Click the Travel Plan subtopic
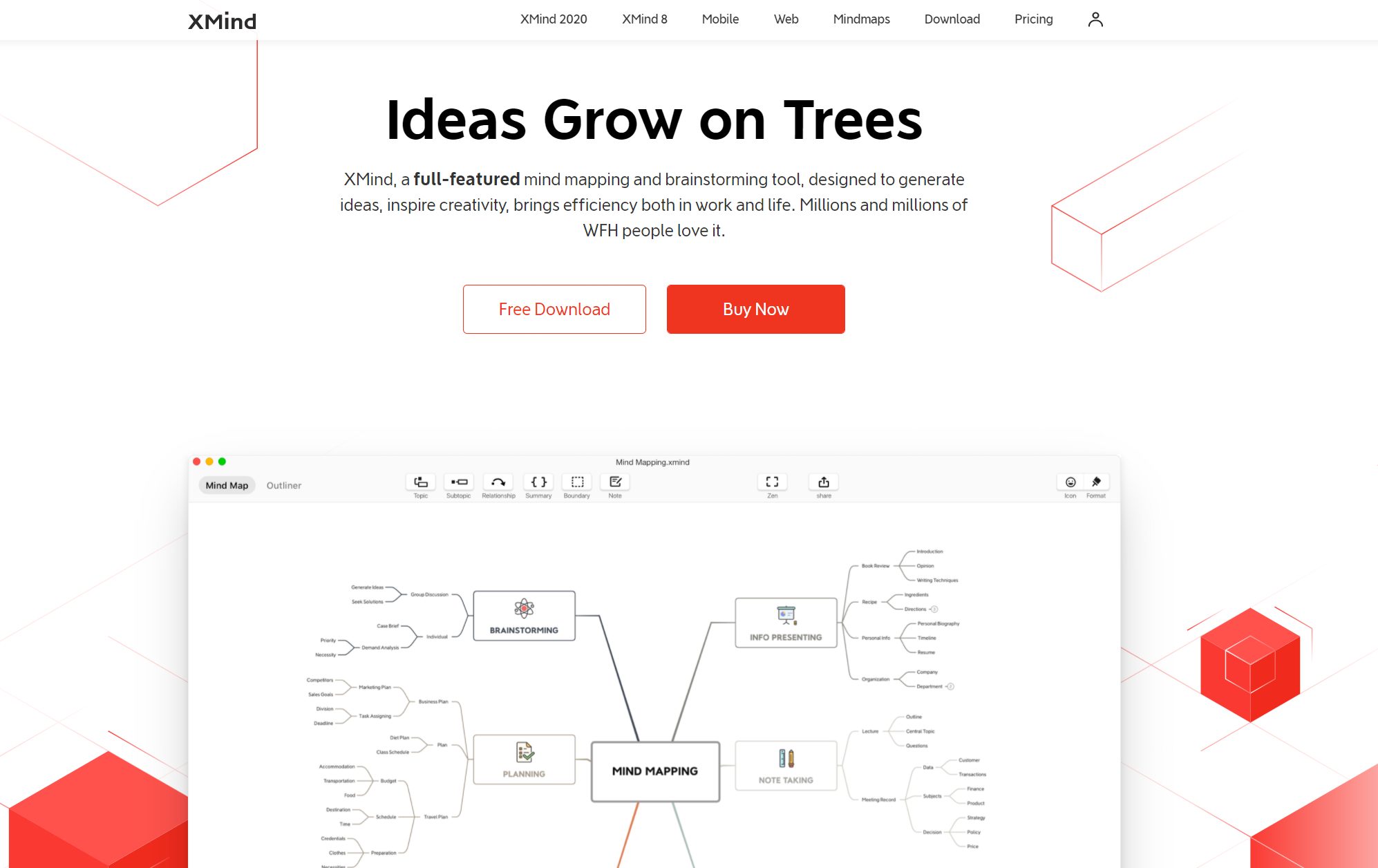Viewport: 1378px width, 868px height. coord(436,817)
